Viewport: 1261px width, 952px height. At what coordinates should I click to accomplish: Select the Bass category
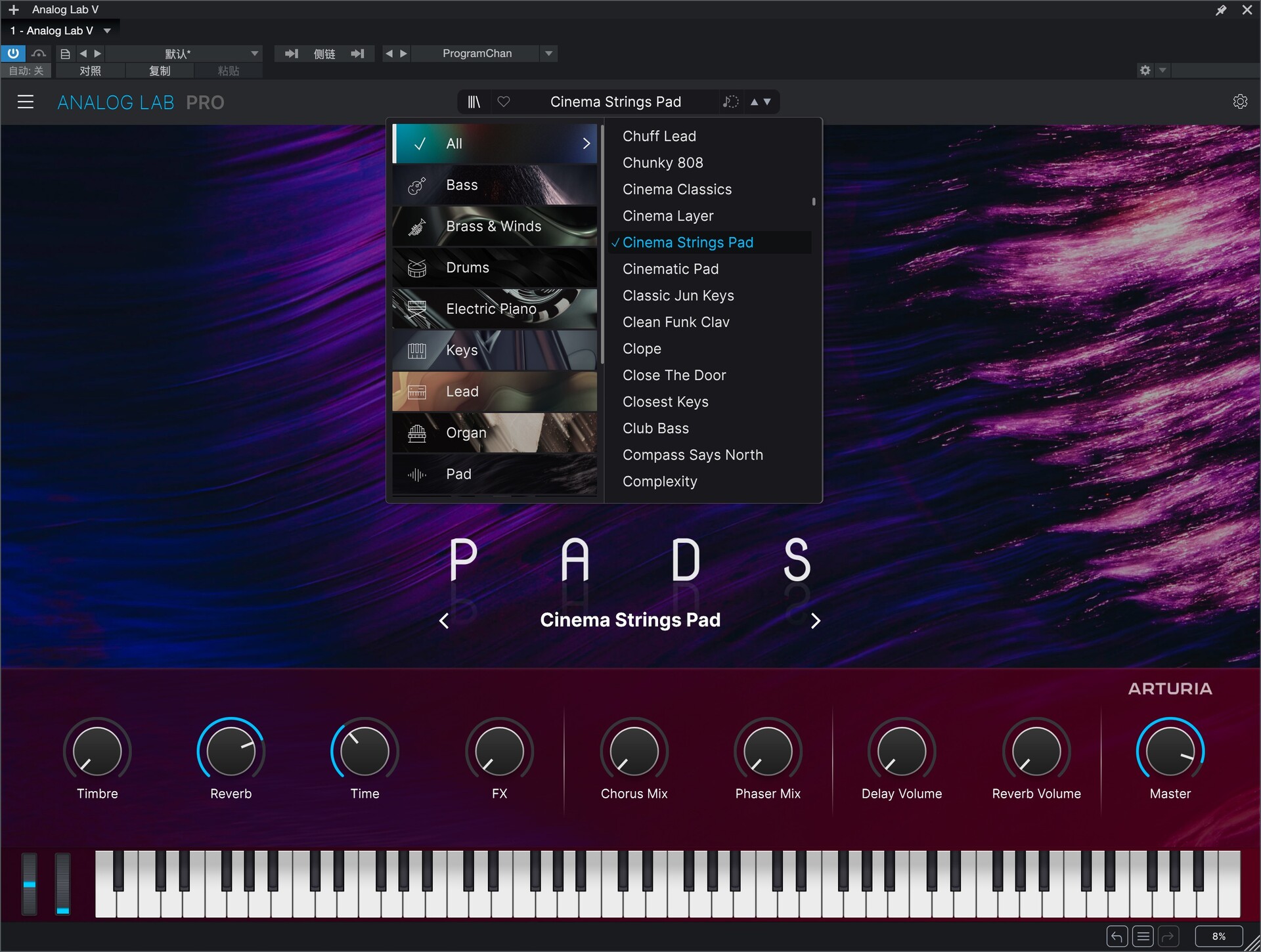[x=495, y=185]
